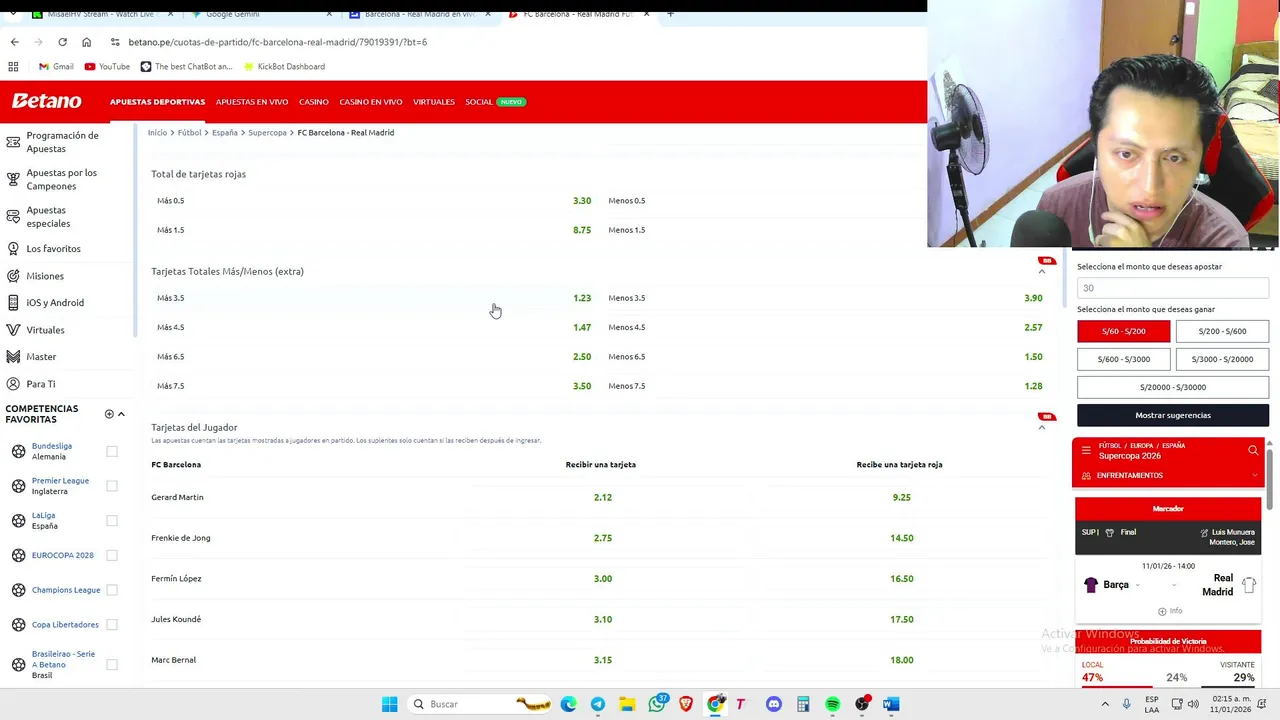Click the Premier League ball icon
The height and width of the screenshot is (720, 1280).
click(18, 486)
